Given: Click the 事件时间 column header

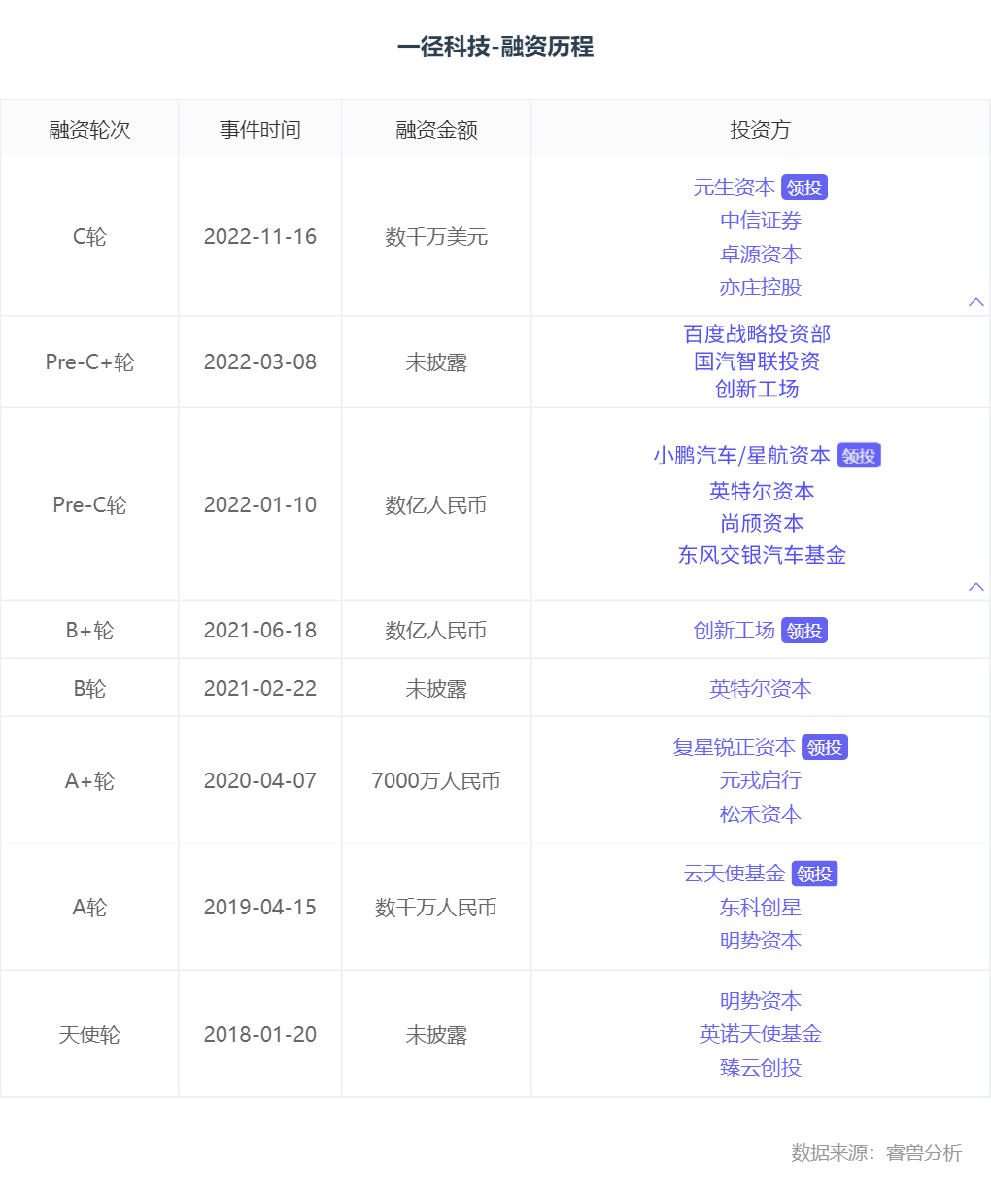Looking at the screenshot, I should click(259, 130).
